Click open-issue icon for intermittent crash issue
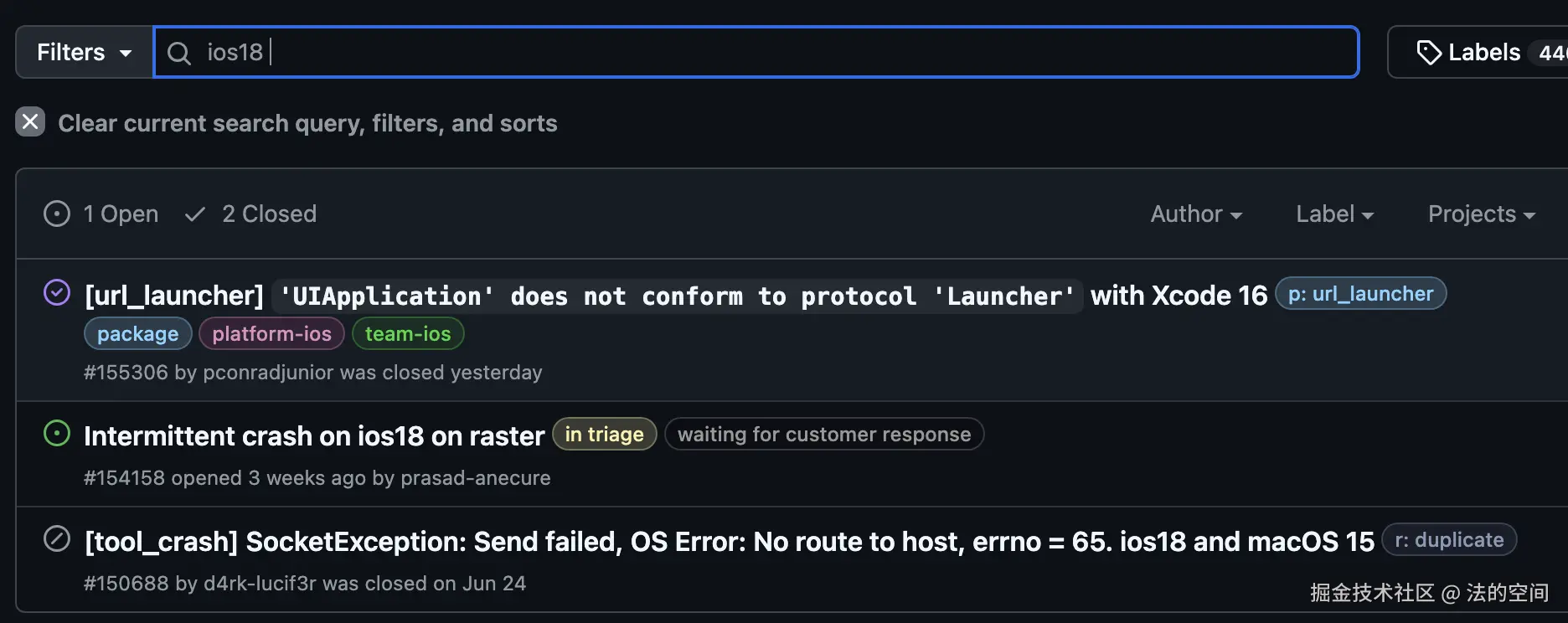The height and width of the screenshot is (623, 1568). pyautogui.click(x=57, y=434)
